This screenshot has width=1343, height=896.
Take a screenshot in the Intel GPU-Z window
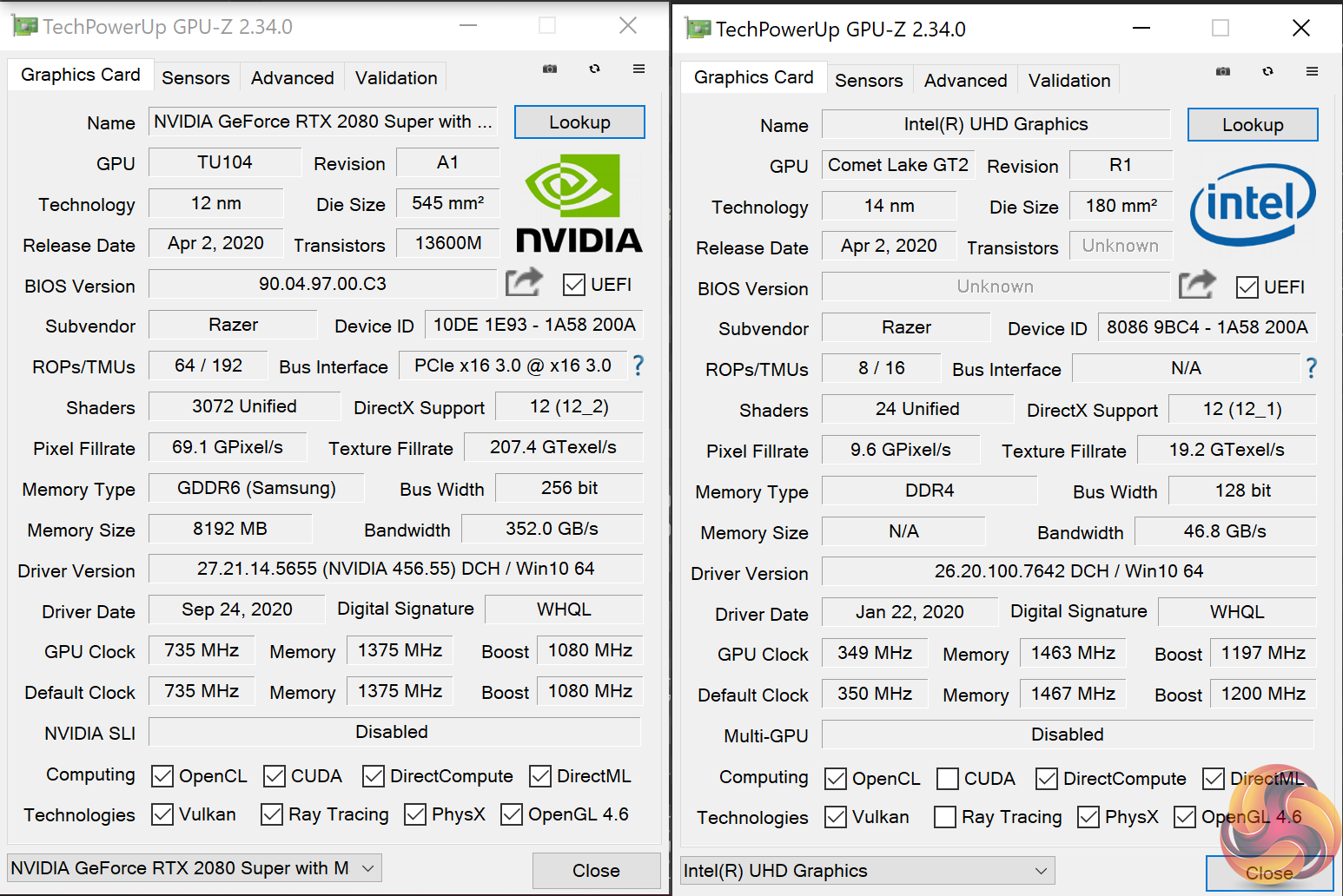pos(1223,71)
